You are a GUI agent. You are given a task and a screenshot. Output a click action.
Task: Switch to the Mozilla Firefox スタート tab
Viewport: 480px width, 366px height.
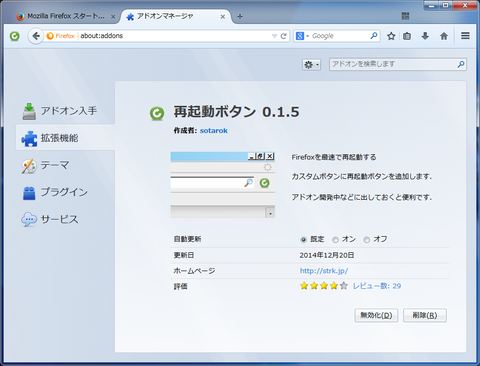coord(66,16)
